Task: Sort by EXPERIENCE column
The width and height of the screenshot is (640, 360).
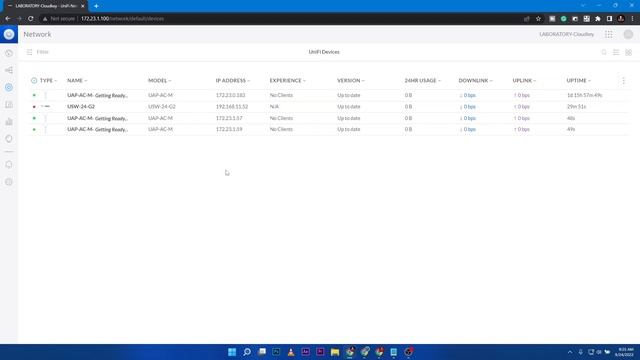Action: (x=287, y=80)
